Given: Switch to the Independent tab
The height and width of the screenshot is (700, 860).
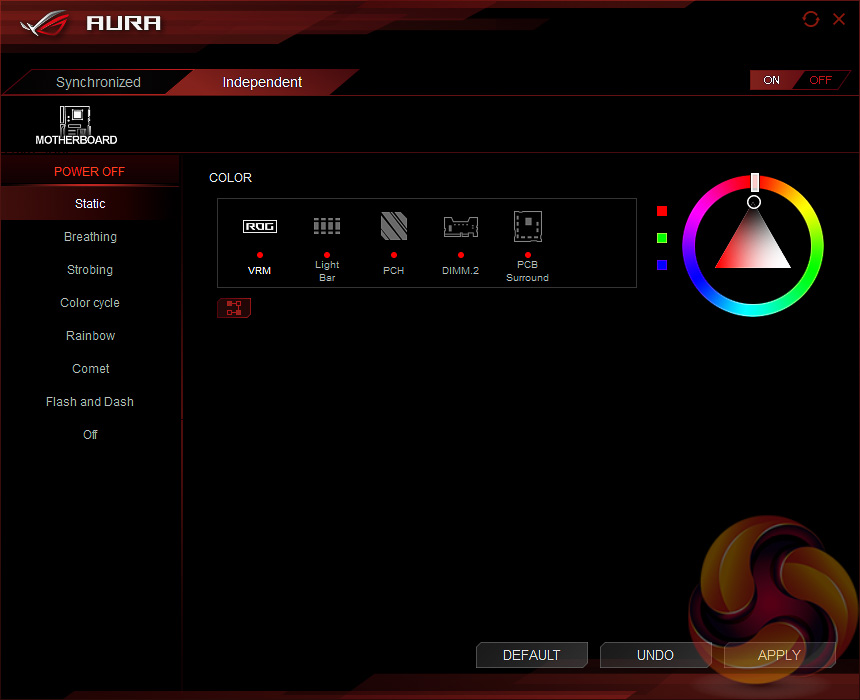Looking at the screenshot, I should [262, 82].
